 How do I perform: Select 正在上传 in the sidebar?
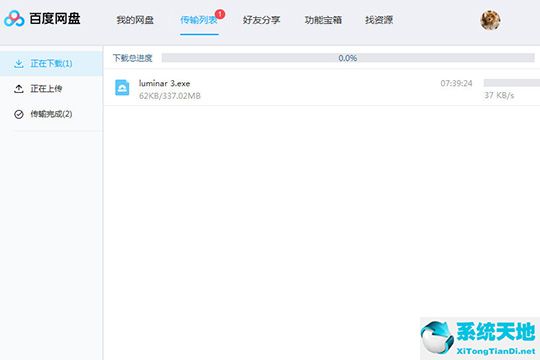tap(51, 89)
